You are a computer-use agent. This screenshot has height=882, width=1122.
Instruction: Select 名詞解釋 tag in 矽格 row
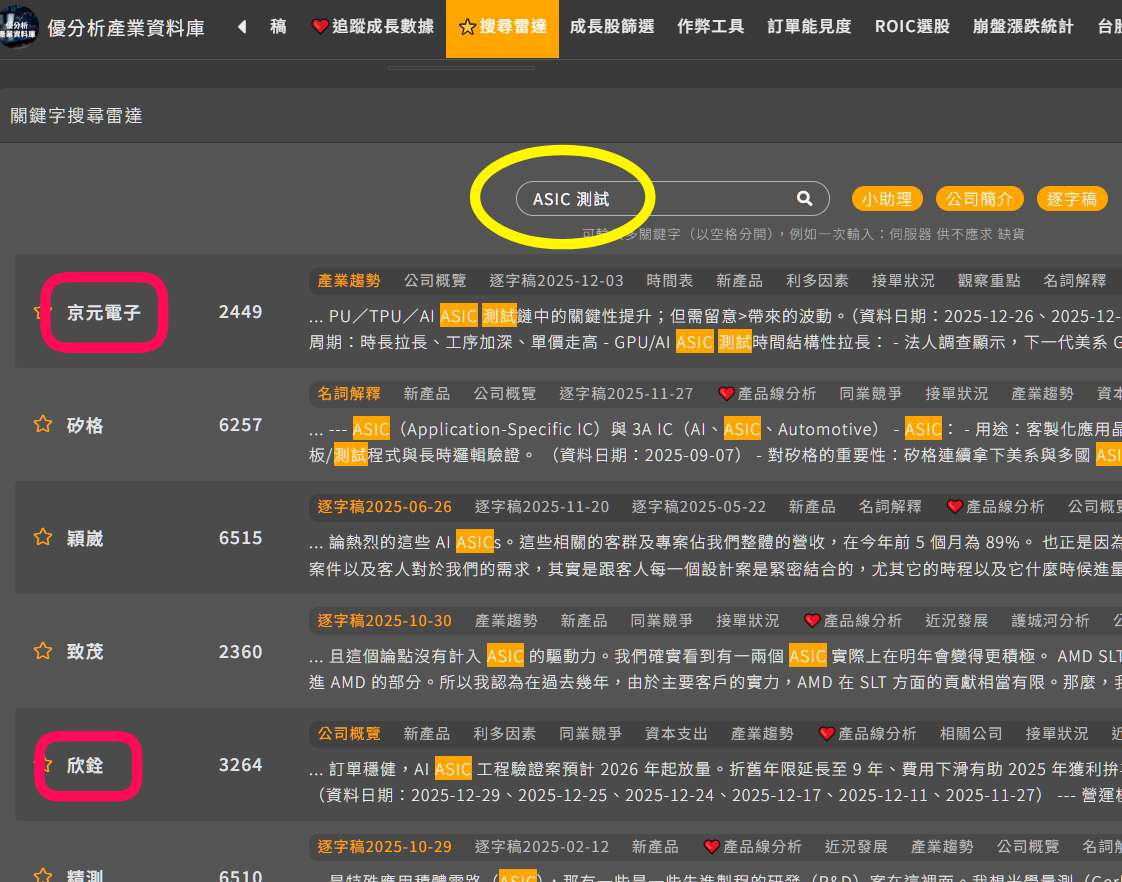349,394
